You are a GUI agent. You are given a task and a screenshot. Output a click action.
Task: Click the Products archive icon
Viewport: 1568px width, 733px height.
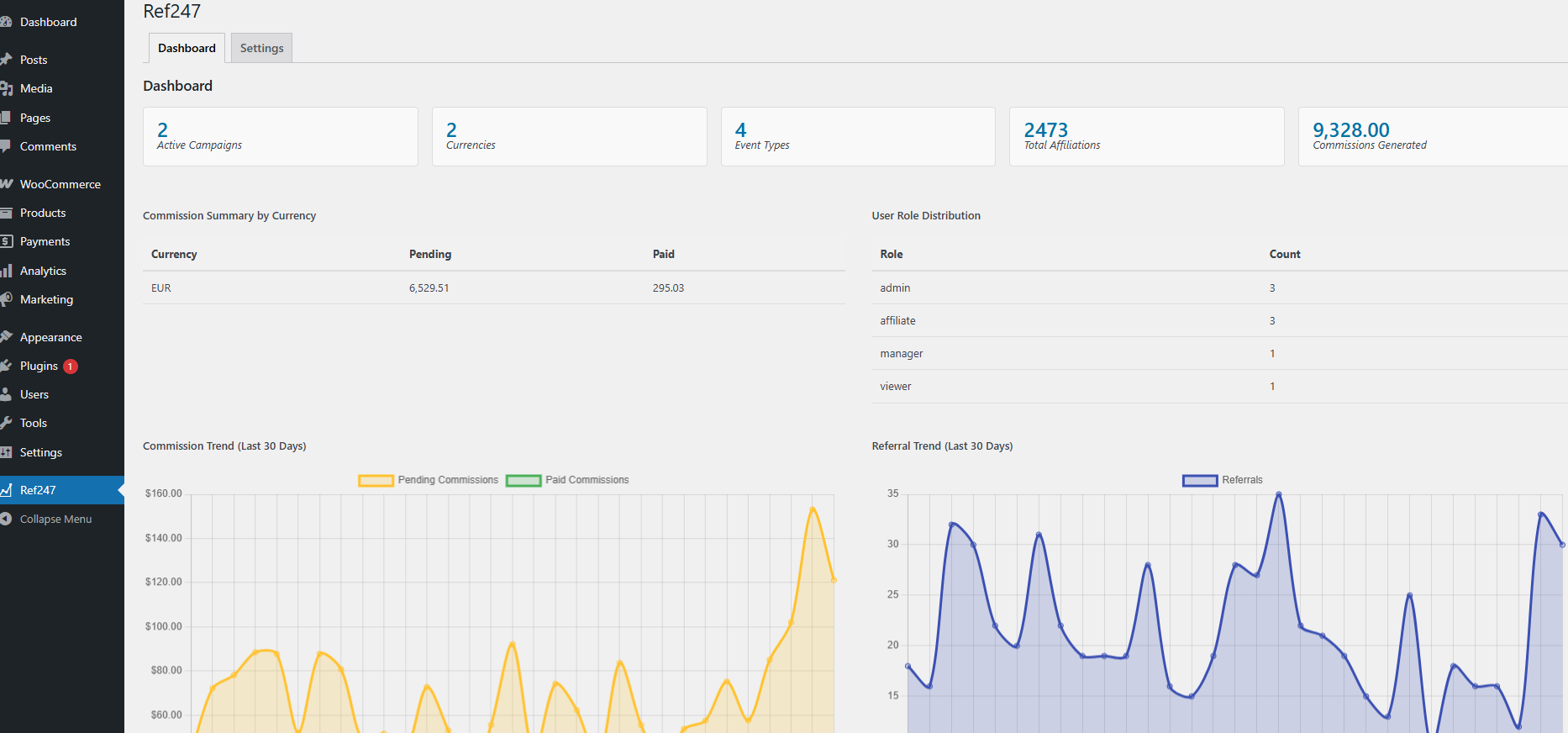tap(5, 213)
